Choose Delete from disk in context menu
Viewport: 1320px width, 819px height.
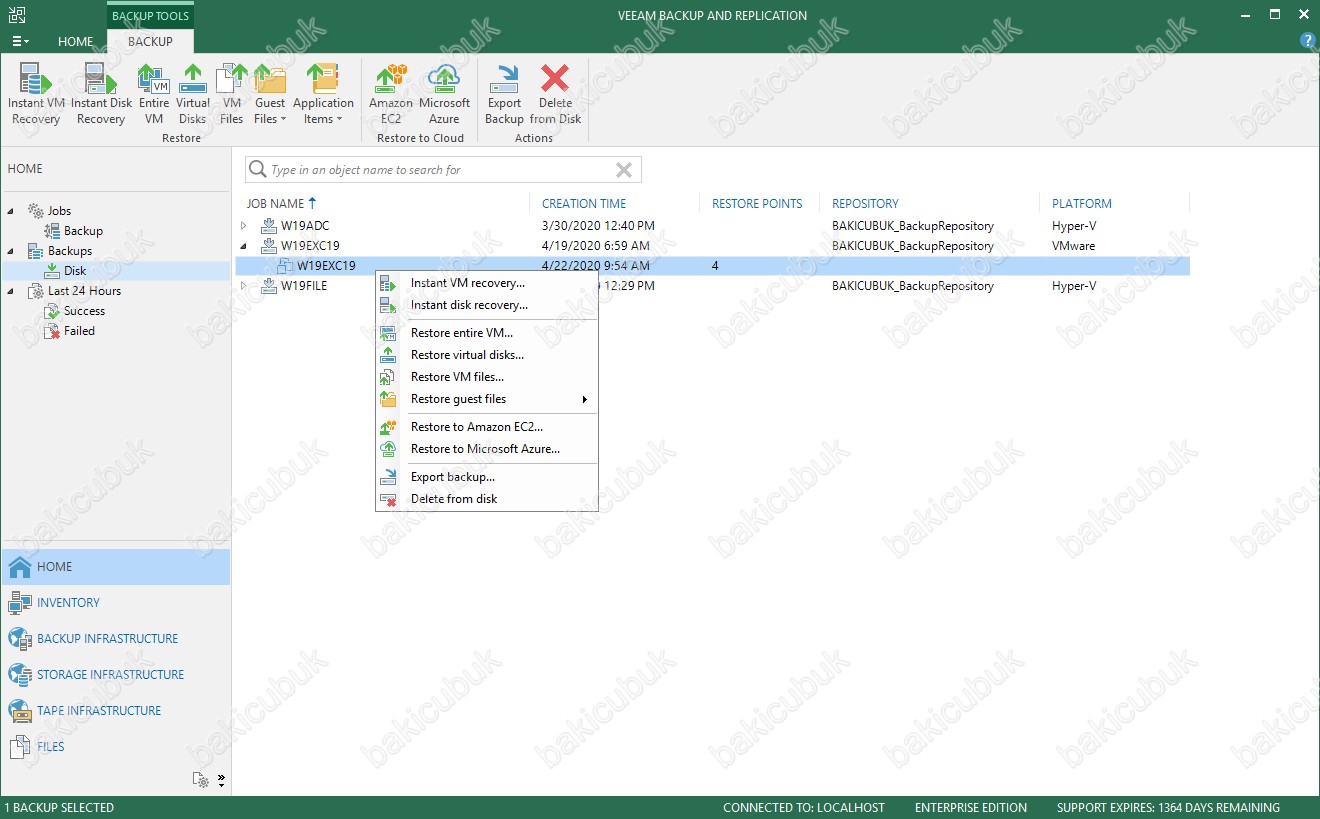(x=486, y=499)
